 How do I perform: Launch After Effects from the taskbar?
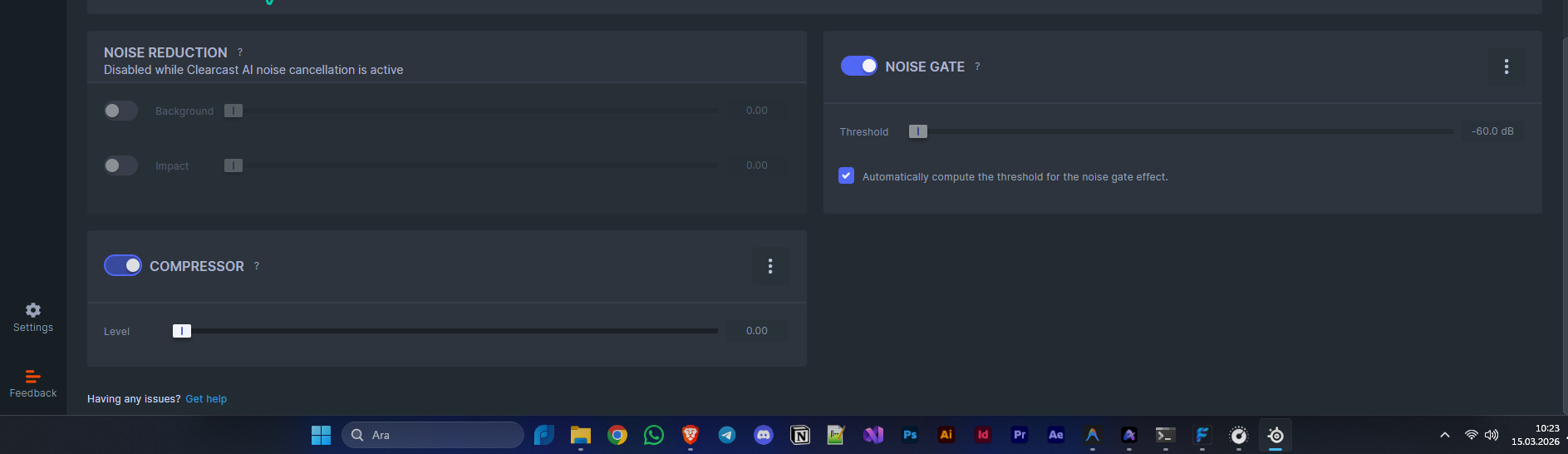[1056, 435]
